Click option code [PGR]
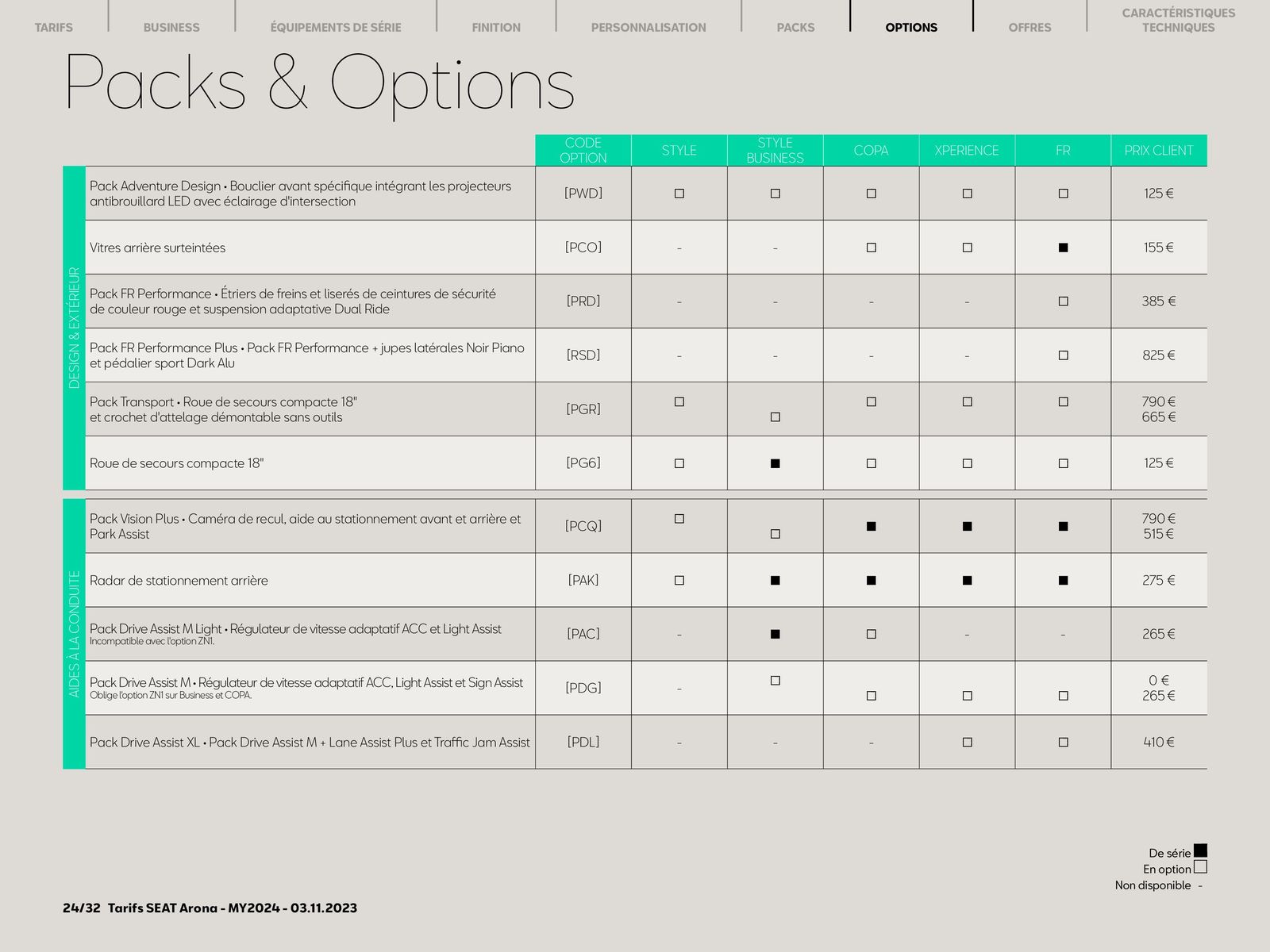1270x952 pixels. coord(583,409)
